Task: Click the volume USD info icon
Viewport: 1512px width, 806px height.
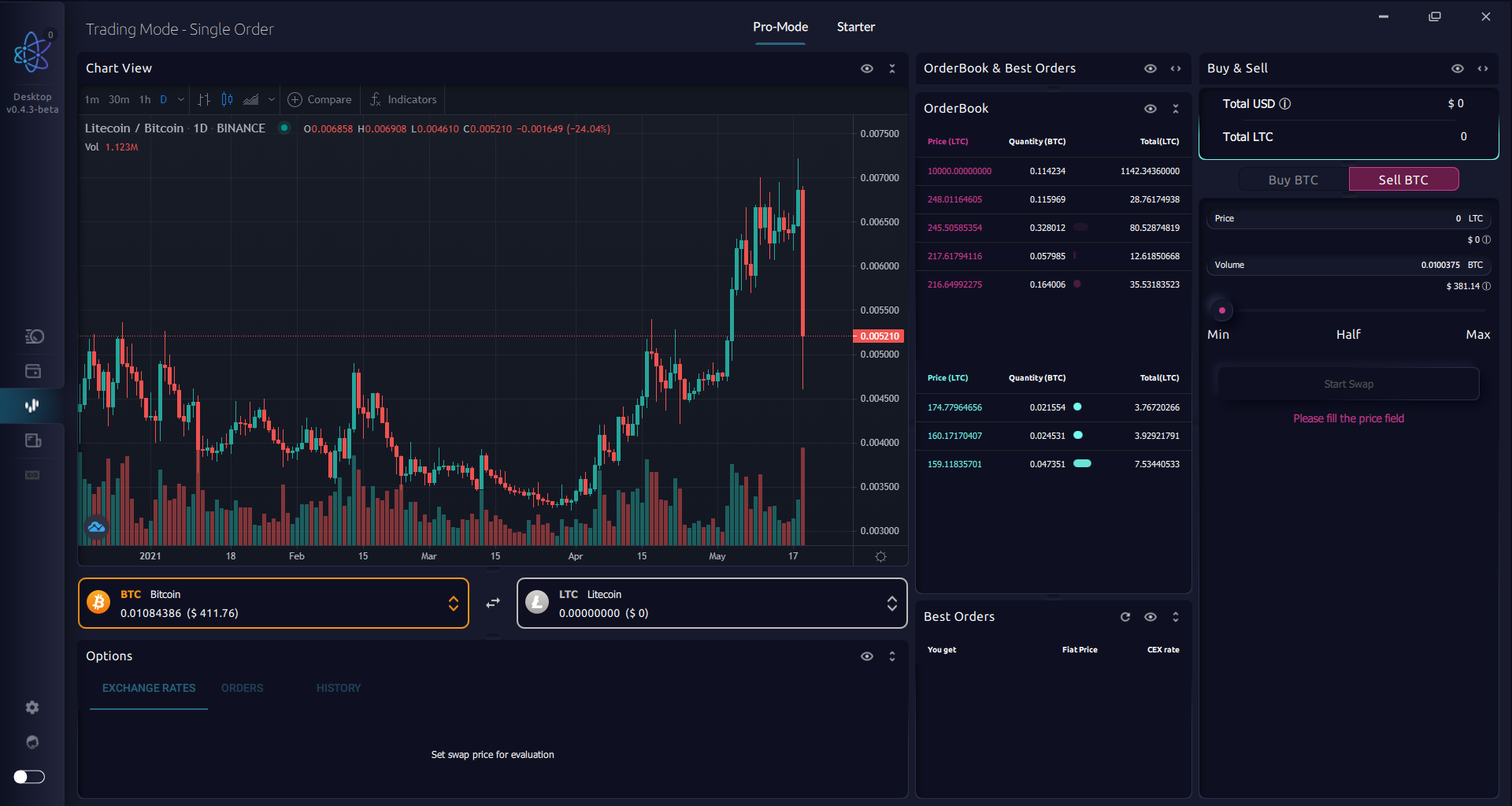Action: [1487, 286]
